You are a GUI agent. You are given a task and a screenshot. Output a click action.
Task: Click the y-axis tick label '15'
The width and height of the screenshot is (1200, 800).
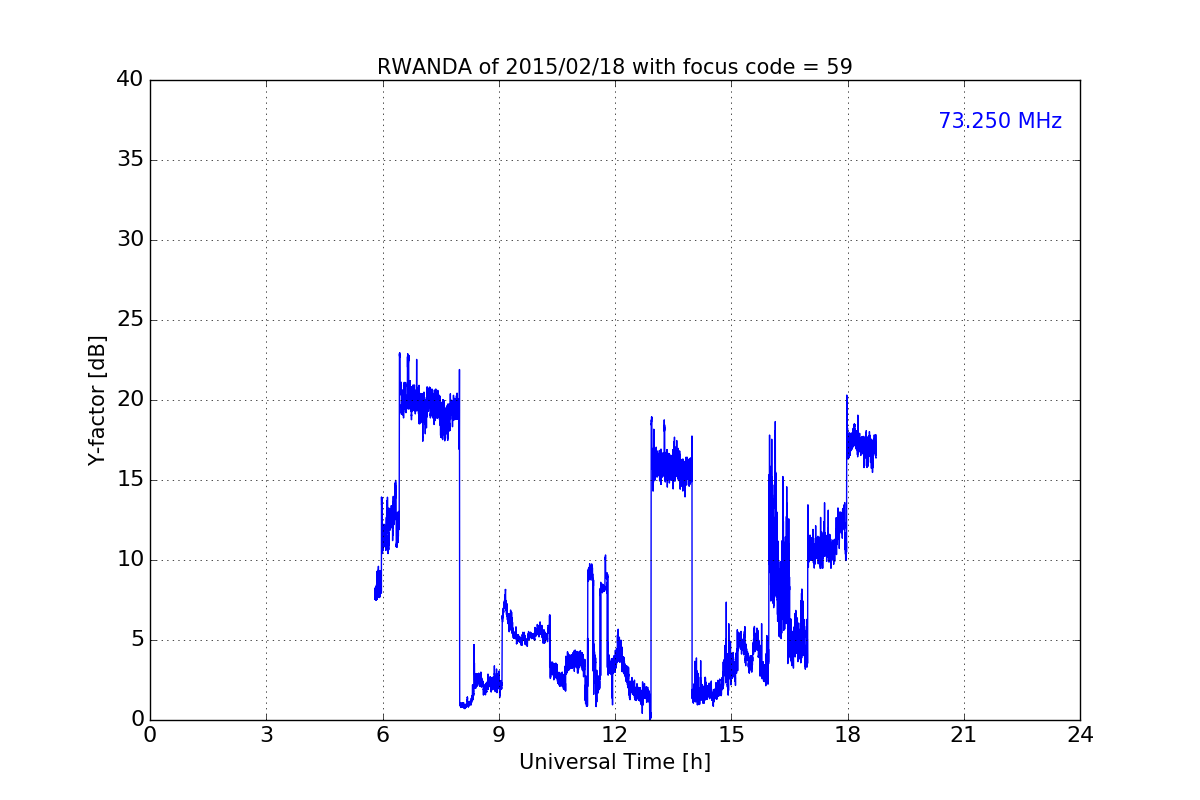(129, 480)
